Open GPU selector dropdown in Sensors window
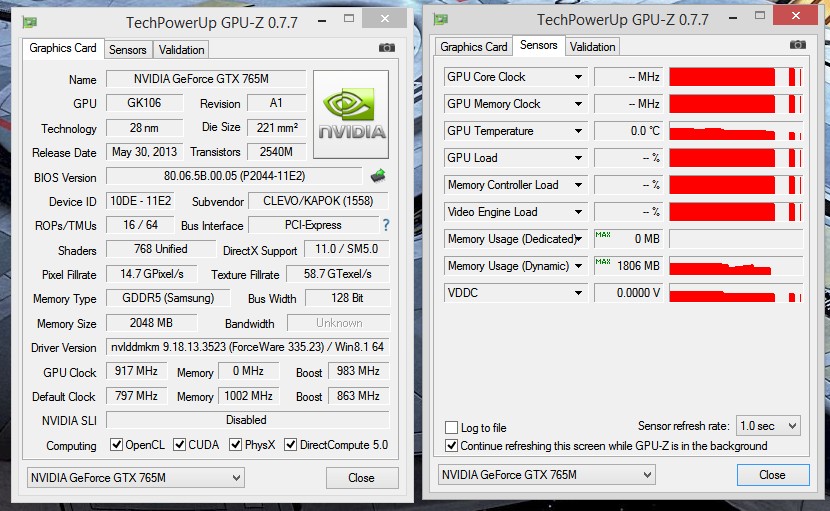The width and height of the screenshot is (830, 511). point(547,474)
